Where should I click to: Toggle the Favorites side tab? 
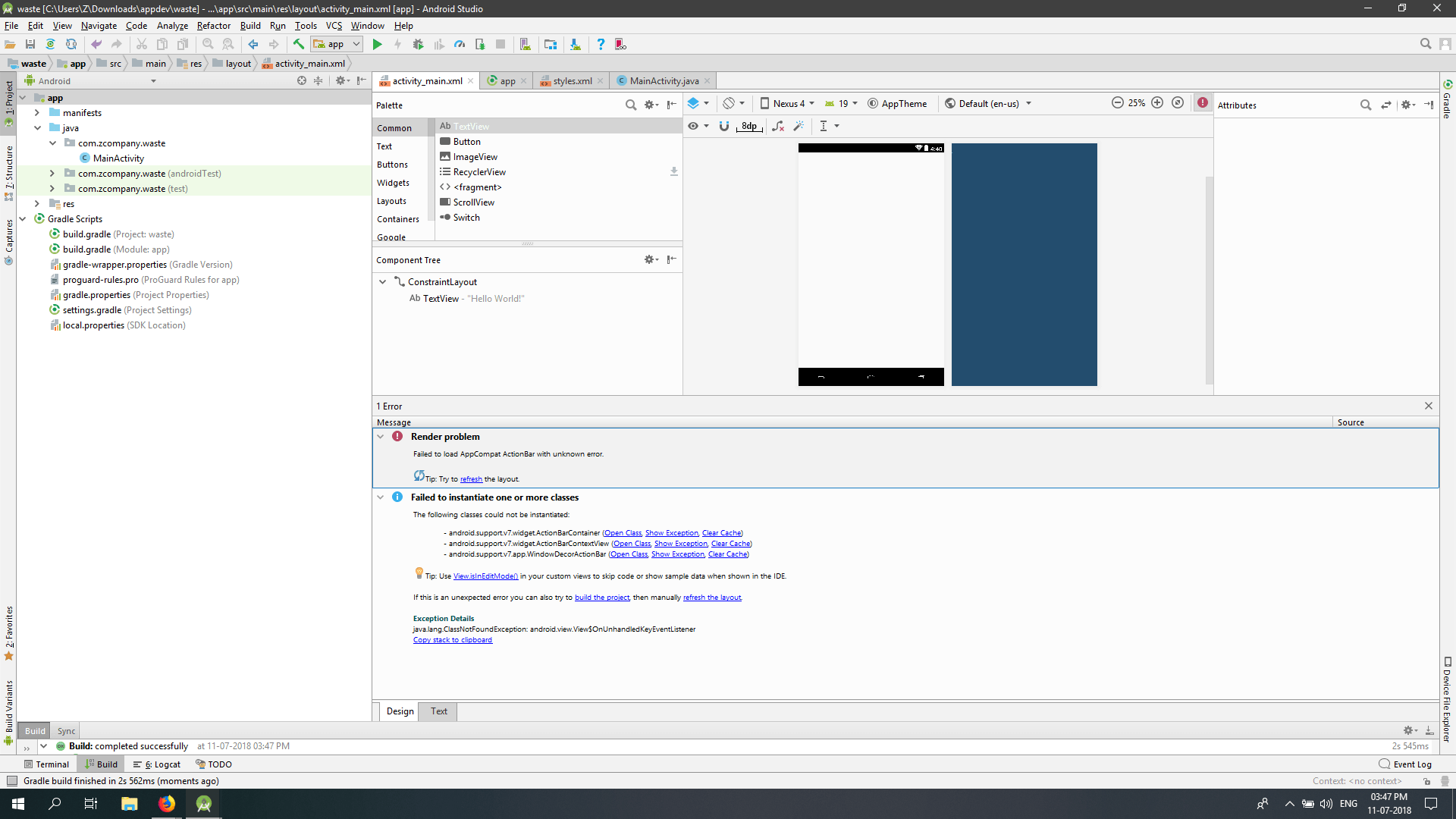tap(9, 633)
